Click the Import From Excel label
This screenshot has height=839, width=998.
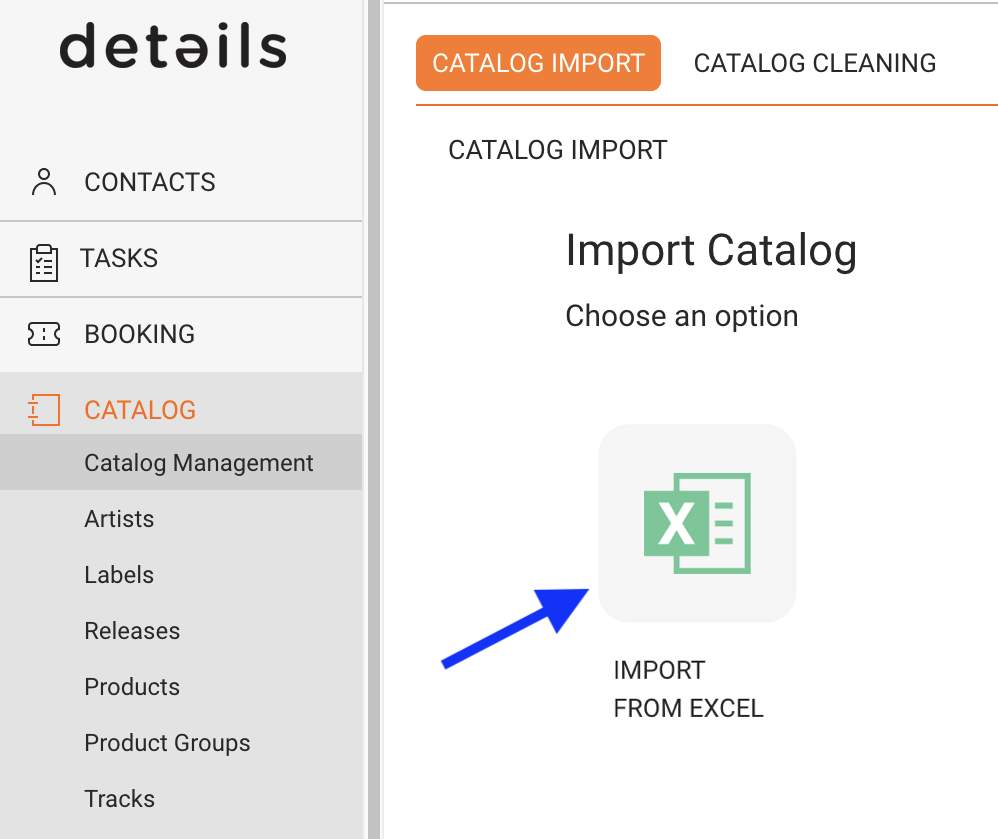coord(688,689)
